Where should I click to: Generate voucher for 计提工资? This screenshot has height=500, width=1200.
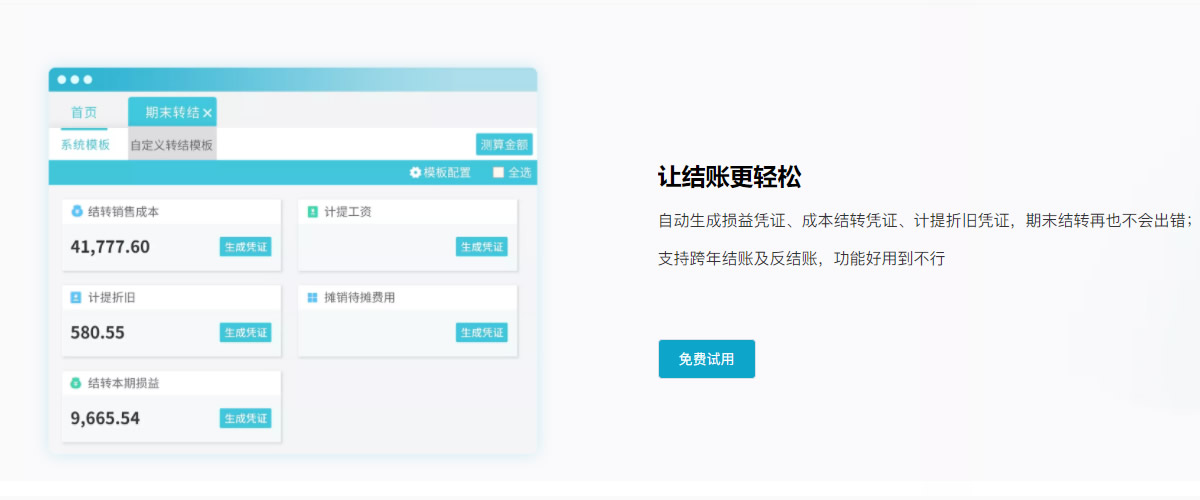click(481, 247)
